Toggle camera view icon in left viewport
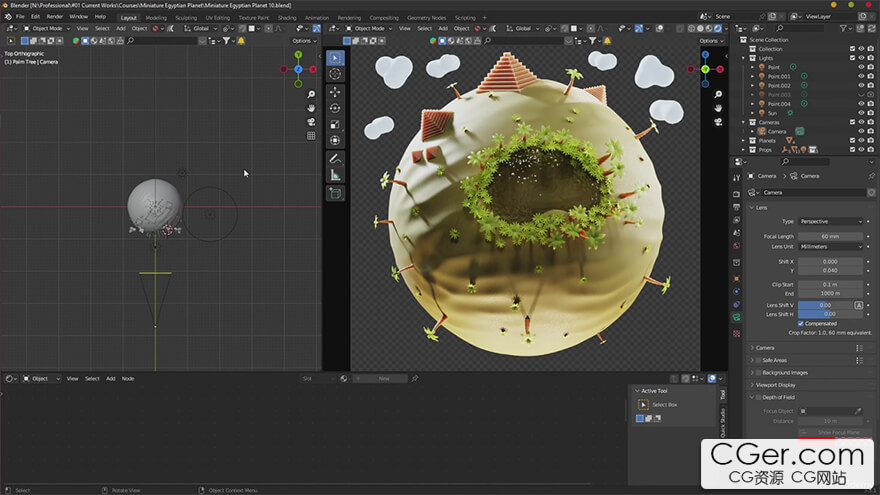Viewport: 880px width, 495px height. pos(311,122)
